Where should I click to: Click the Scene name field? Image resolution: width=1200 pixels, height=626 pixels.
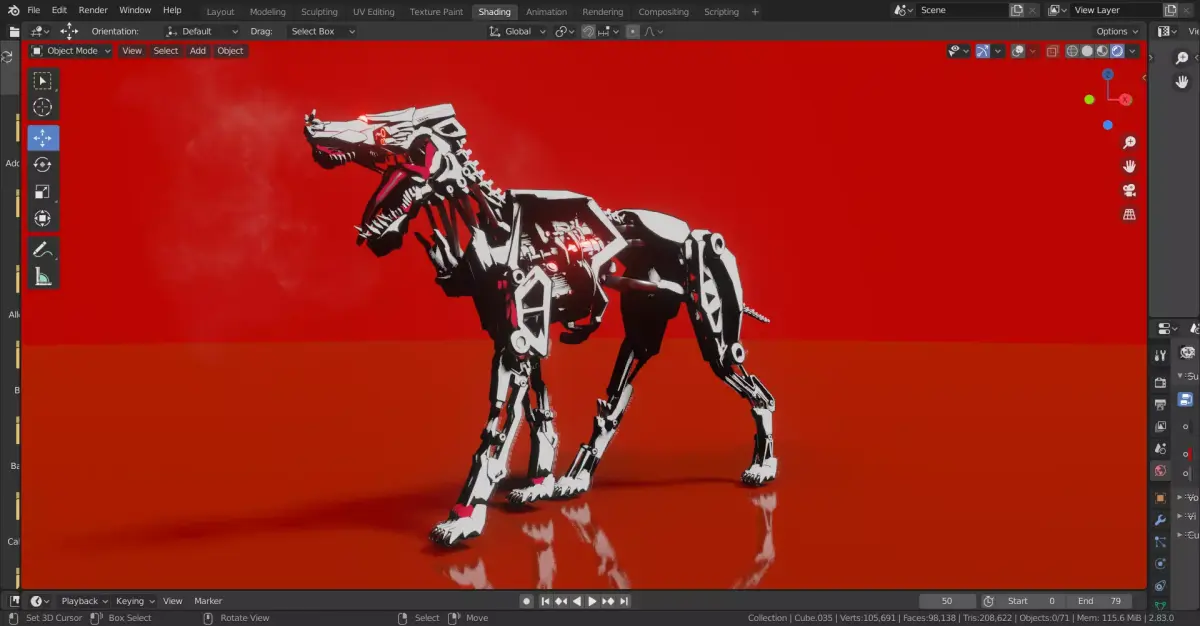pyautogui.click(x=961, y=10)
